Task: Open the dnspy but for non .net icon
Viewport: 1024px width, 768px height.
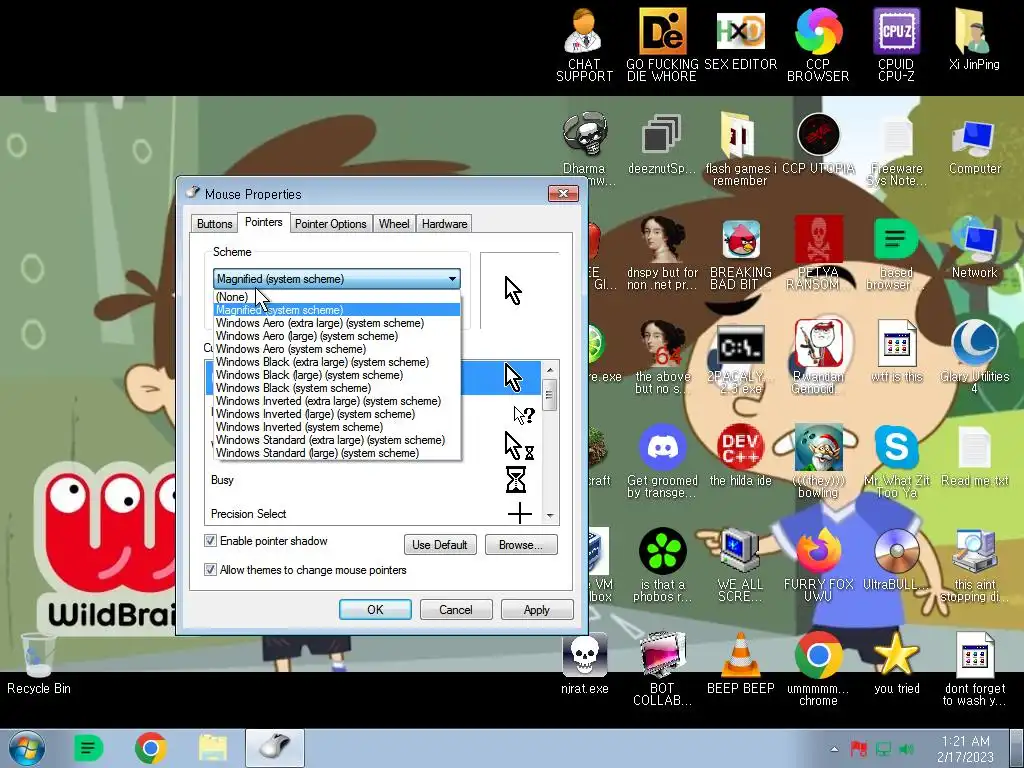Action: pos(662,253)
